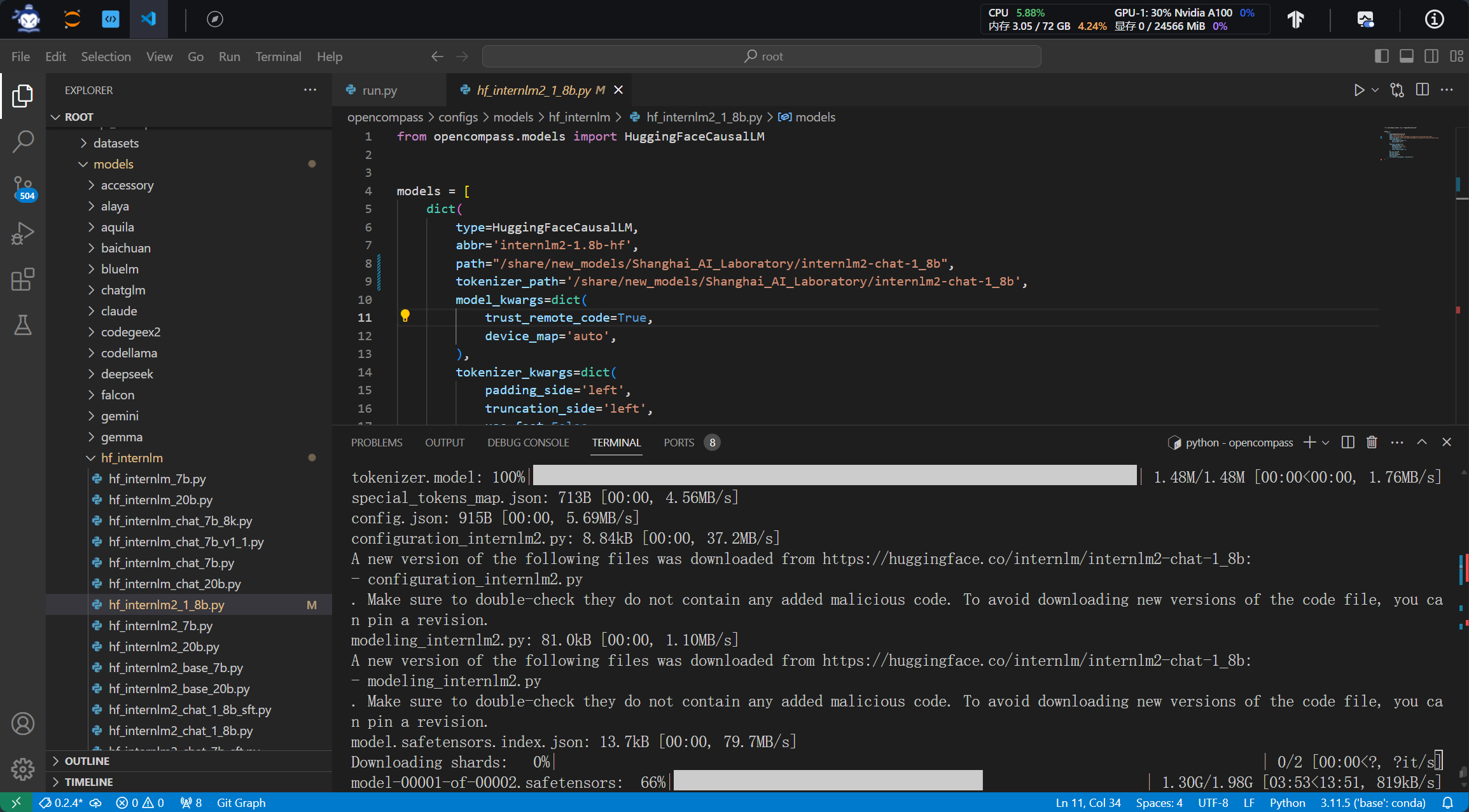Open the Extensions view
The height and width of the screenshot is (812, 1469).
click(x=23, y=279)
